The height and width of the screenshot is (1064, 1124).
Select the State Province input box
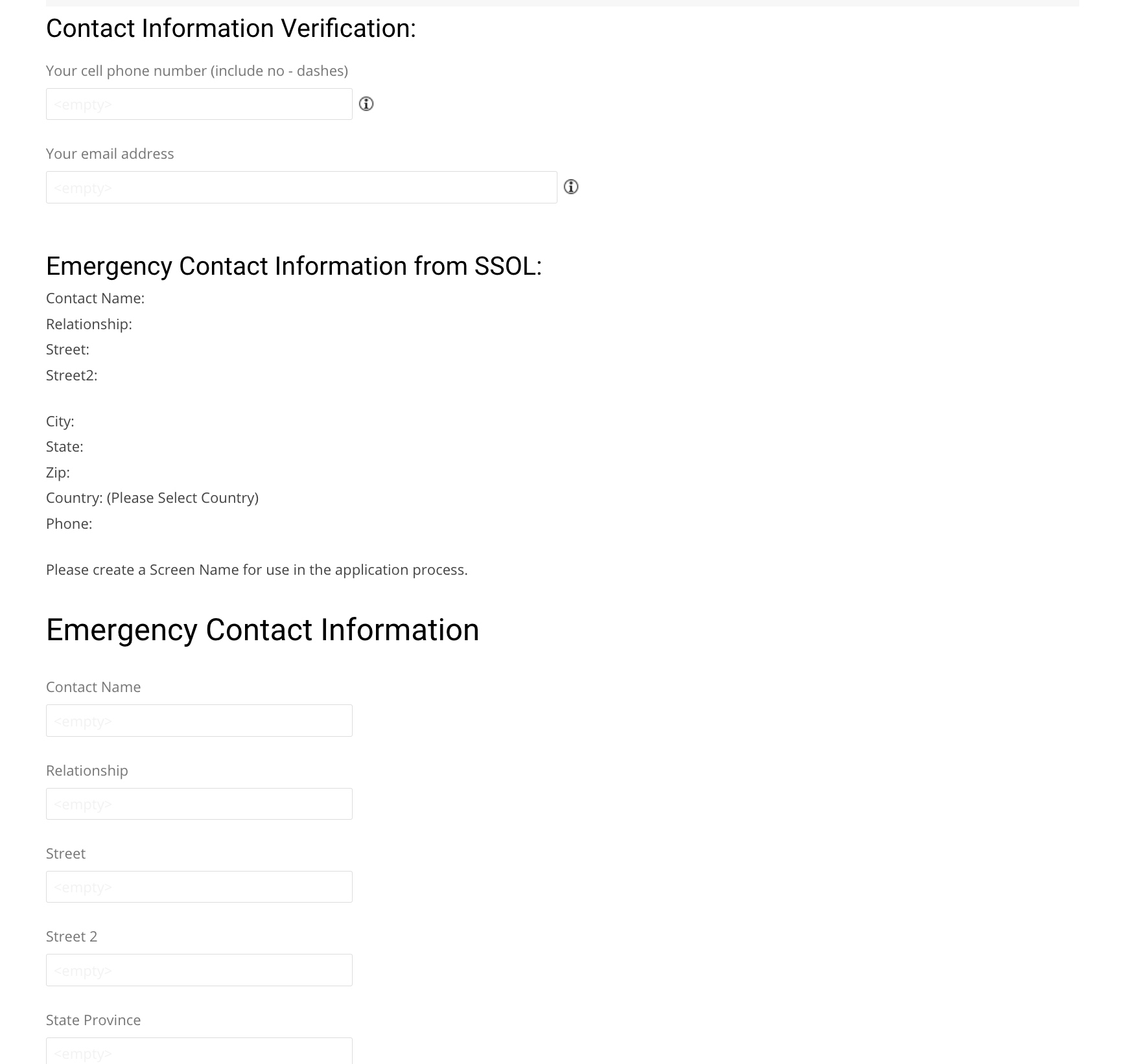[199, 1051]
